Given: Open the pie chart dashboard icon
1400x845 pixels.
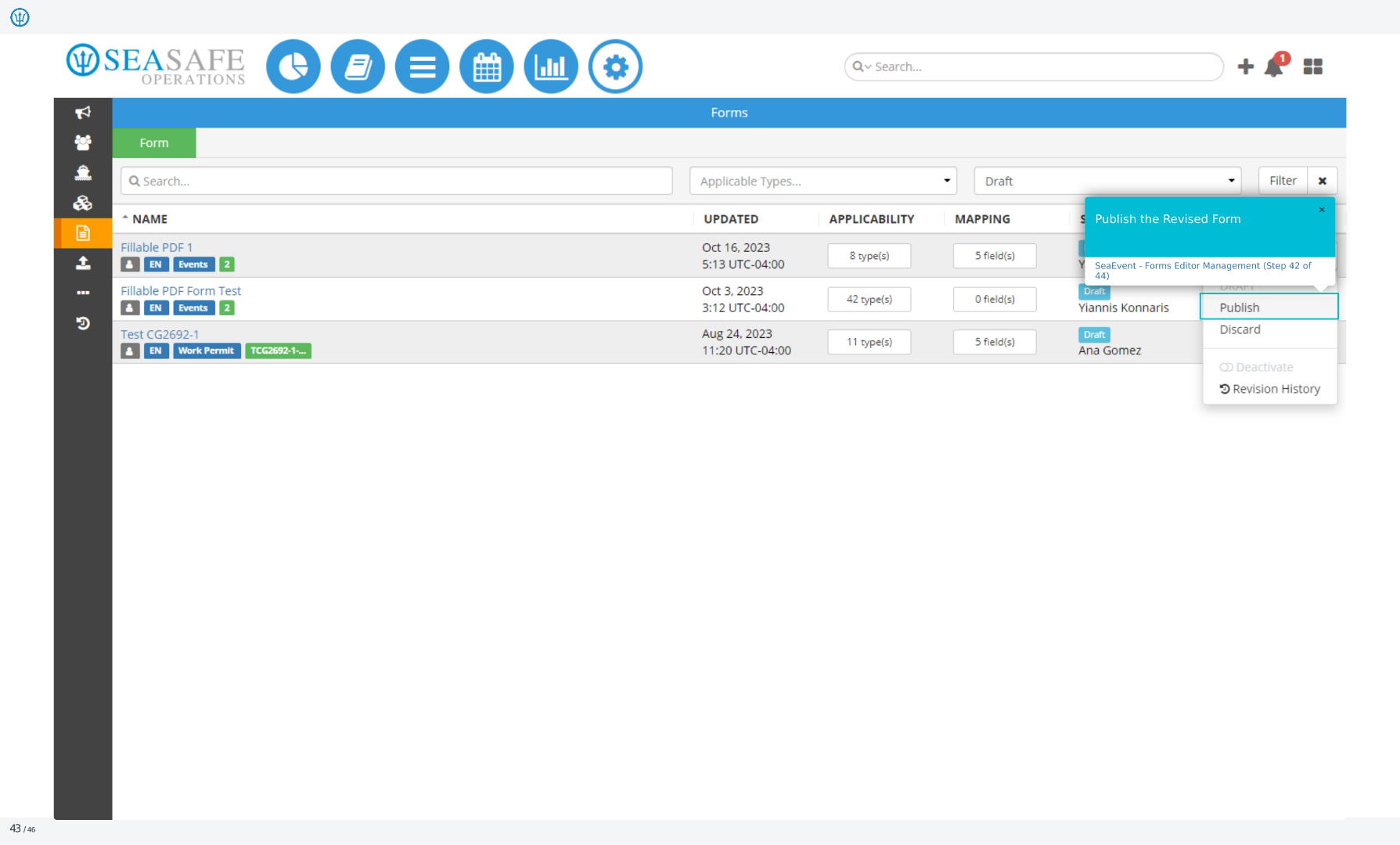Looking at the screenshot, I should click(x=293, y=67).
